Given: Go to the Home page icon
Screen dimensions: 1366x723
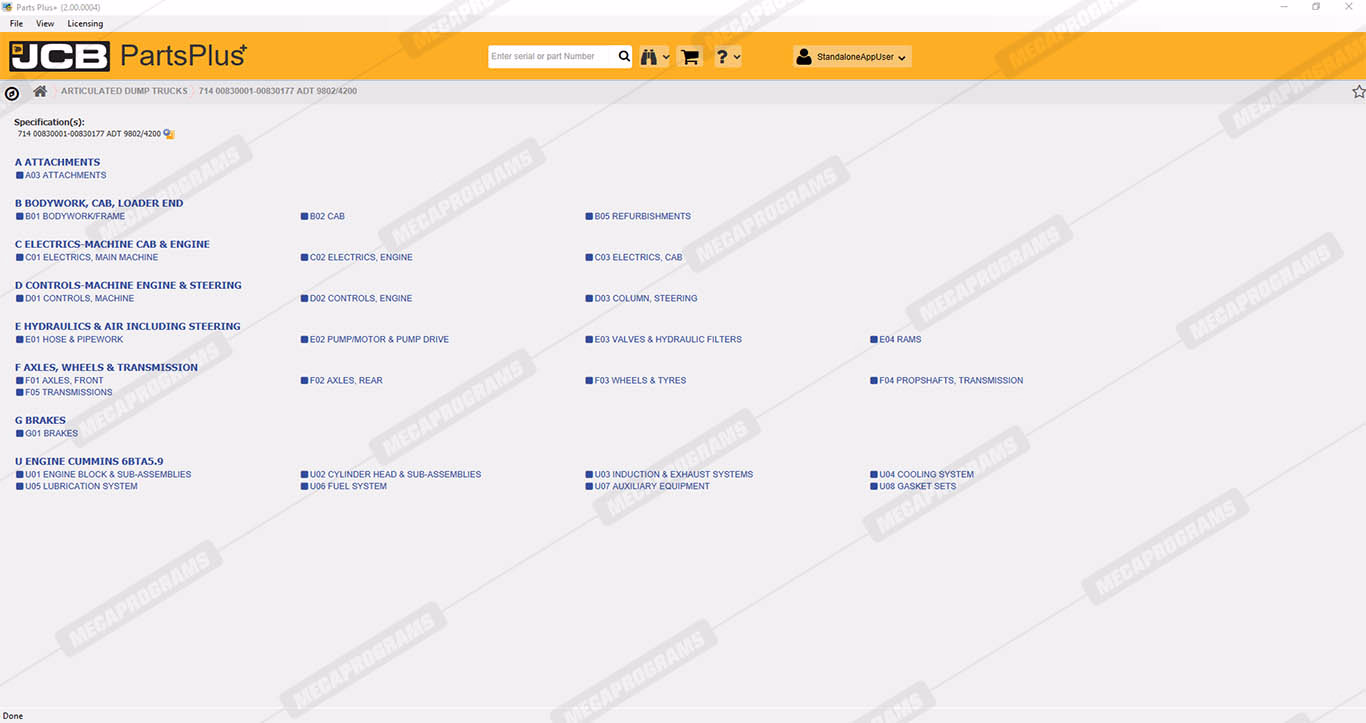Looking at the screenshot, I should 40,91.
